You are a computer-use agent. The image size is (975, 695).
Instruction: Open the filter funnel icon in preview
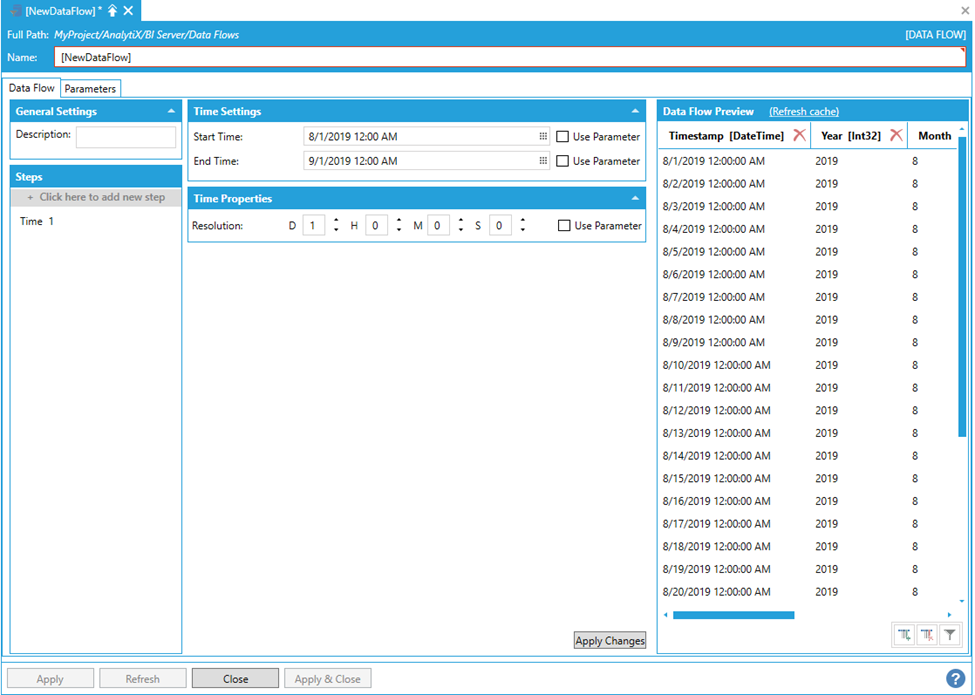coord(950,634)
